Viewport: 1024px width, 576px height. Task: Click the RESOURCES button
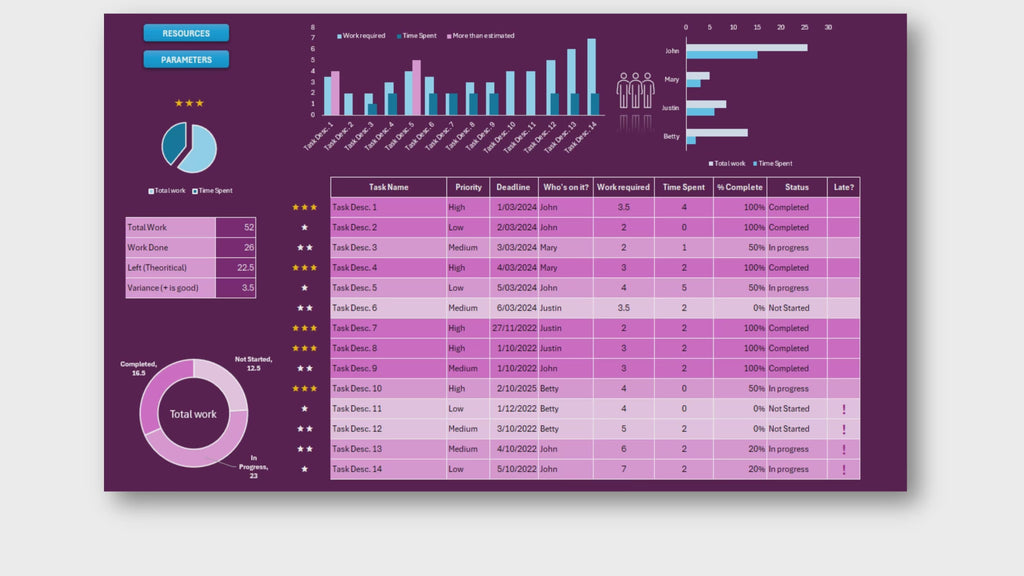pyautogui.click(x=186, y=33)
